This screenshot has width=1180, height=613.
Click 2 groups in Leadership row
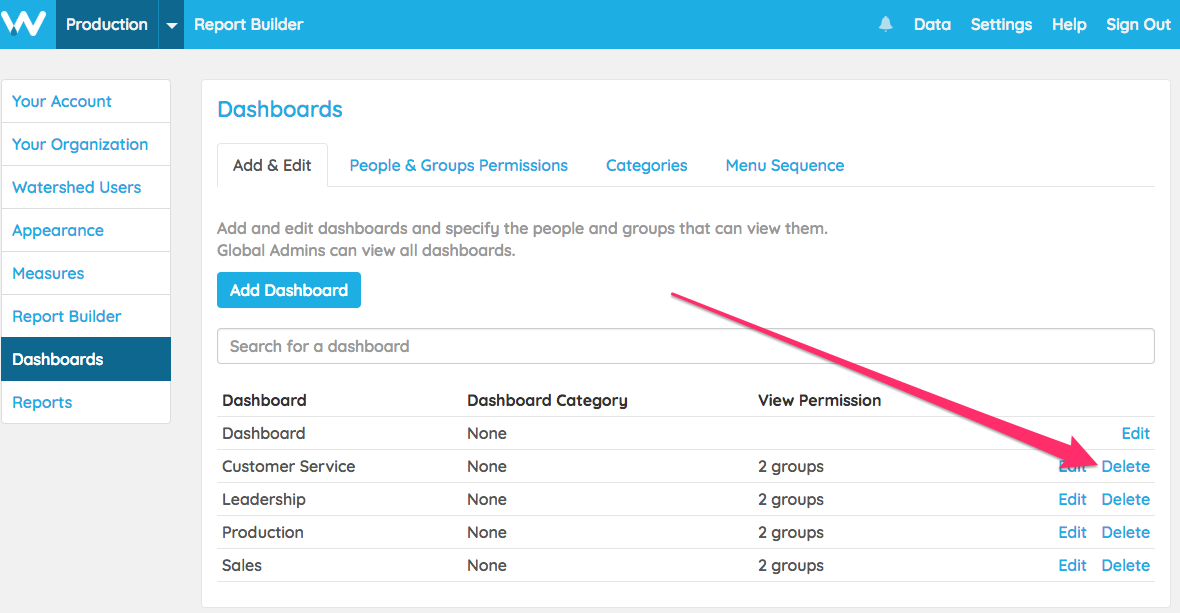(x=791, y=500)
